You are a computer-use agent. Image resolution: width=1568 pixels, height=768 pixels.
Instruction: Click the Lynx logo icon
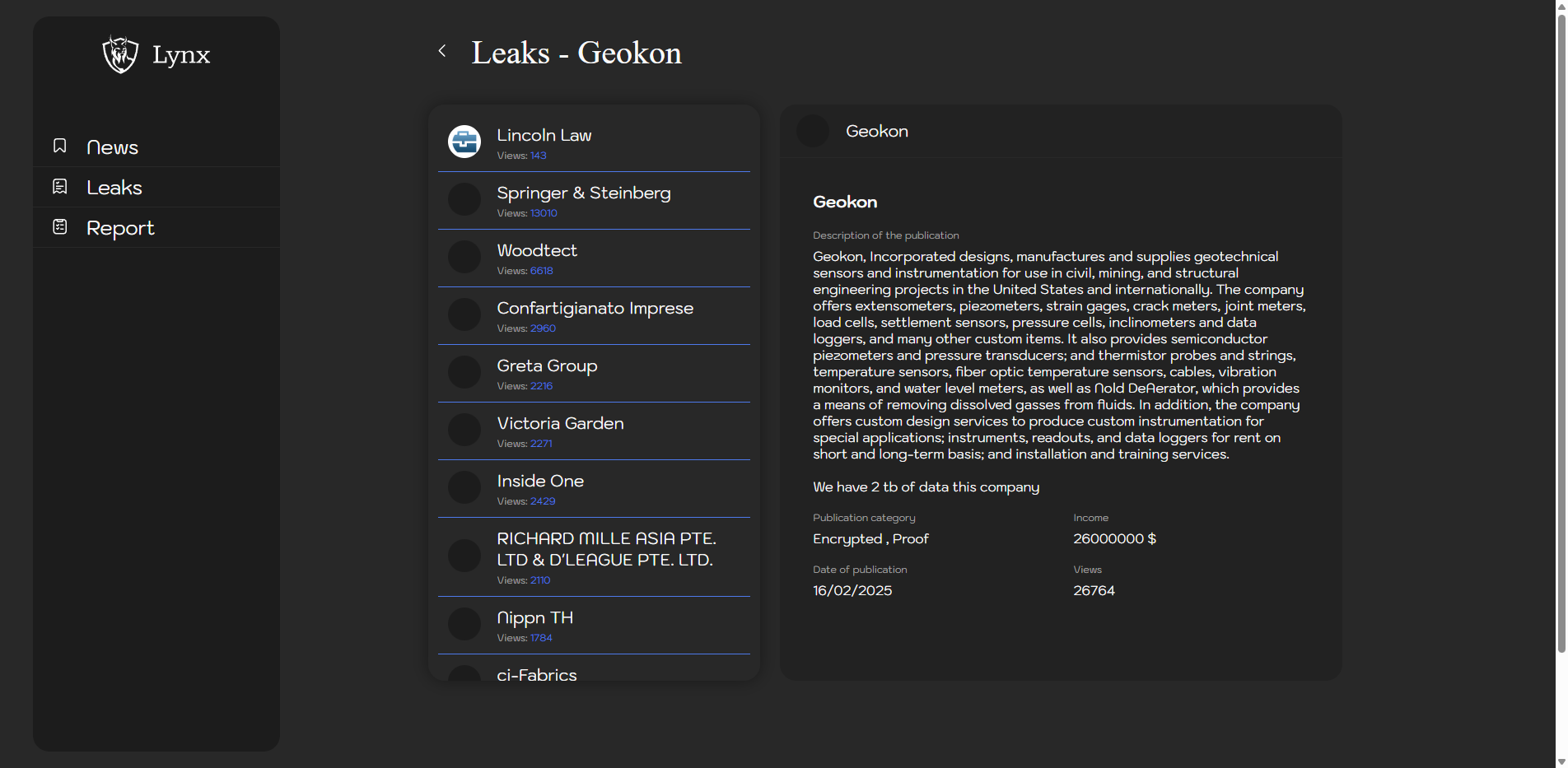click(120, 54)
